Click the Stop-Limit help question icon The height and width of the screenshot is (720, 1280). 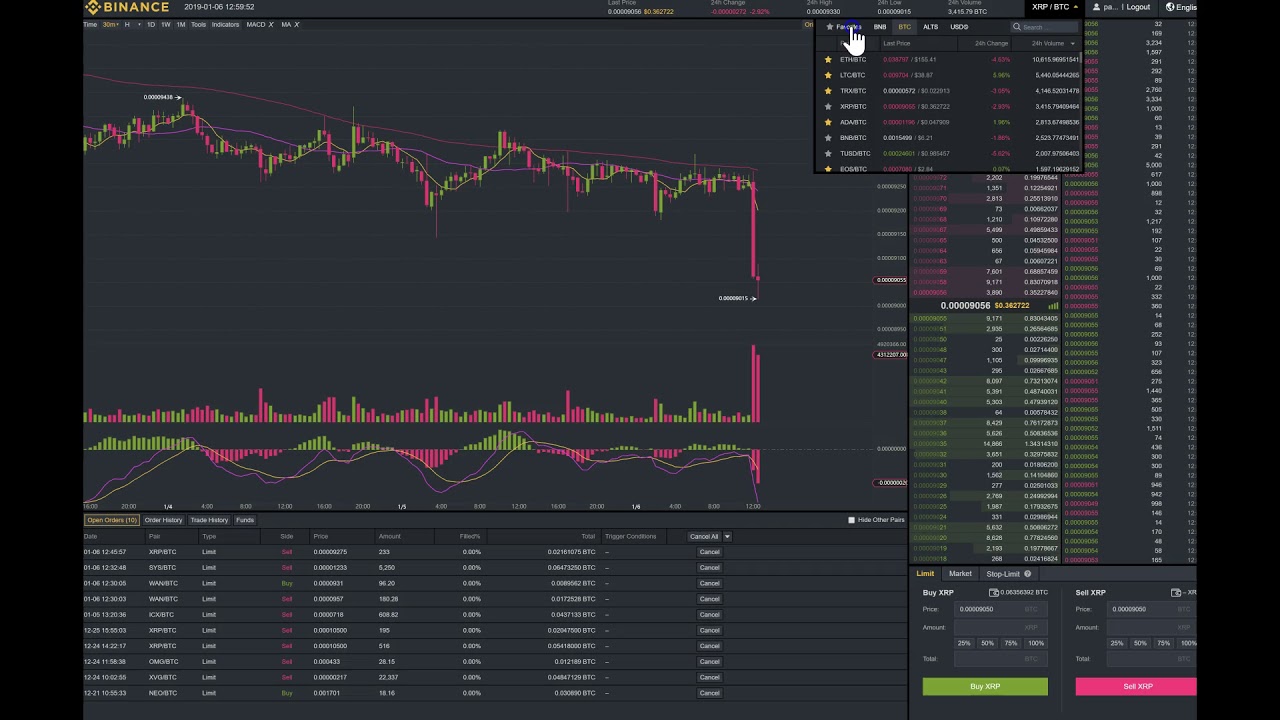[x=1027, y=574]
